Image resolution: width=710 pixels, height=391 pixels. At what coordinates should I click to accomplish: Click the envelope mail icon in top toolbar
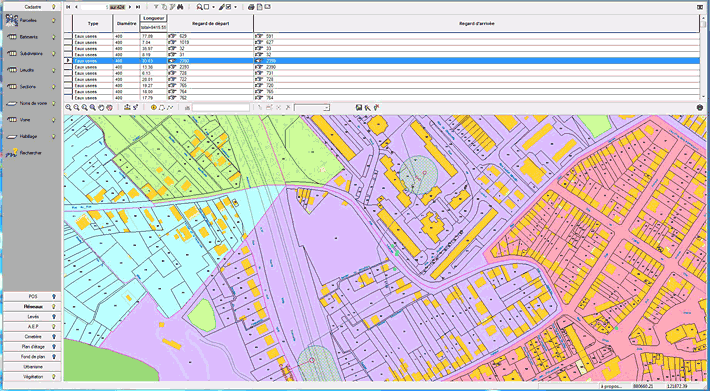[268, 7]
